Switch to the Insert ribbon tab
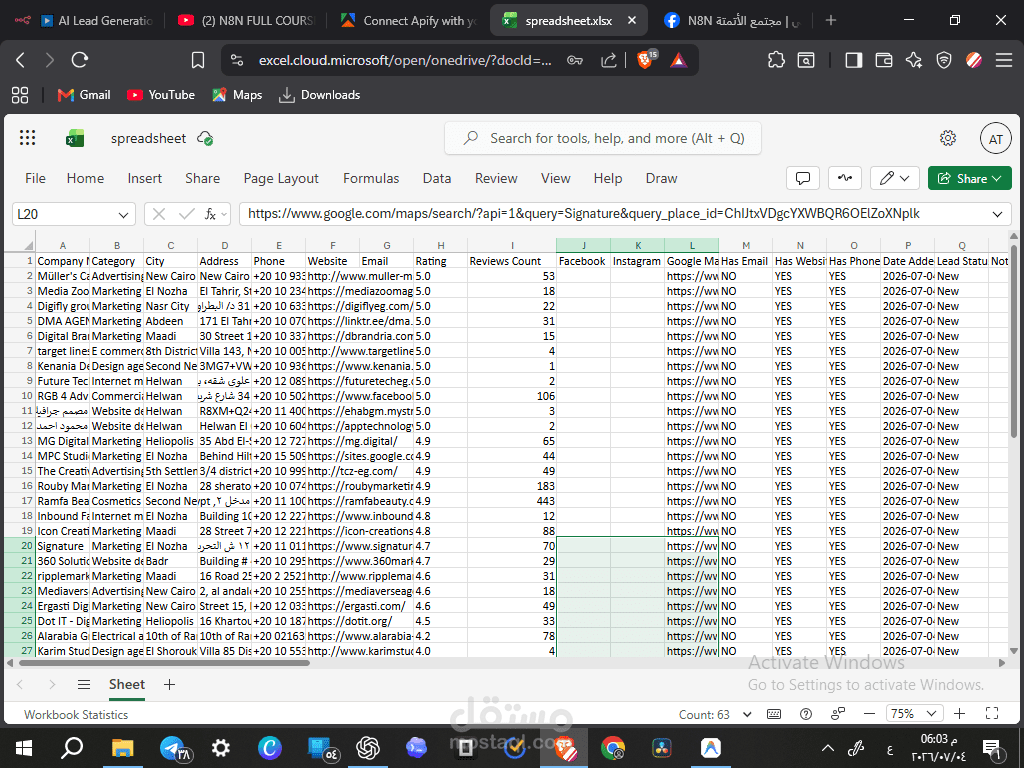 144,178
